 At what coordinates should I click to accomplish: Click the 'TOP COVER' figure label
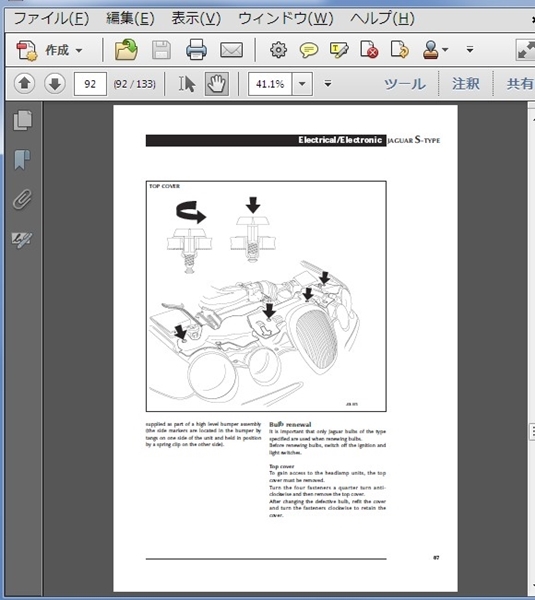point(165,186)
